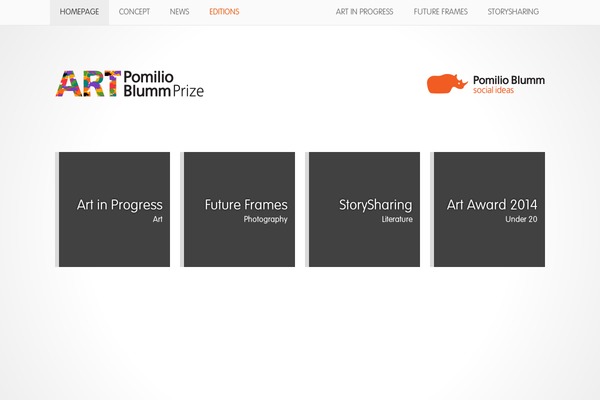Open Art in Progress from top navigation
The width and height of the screenshot is (600, 400).
pos(364,12)
